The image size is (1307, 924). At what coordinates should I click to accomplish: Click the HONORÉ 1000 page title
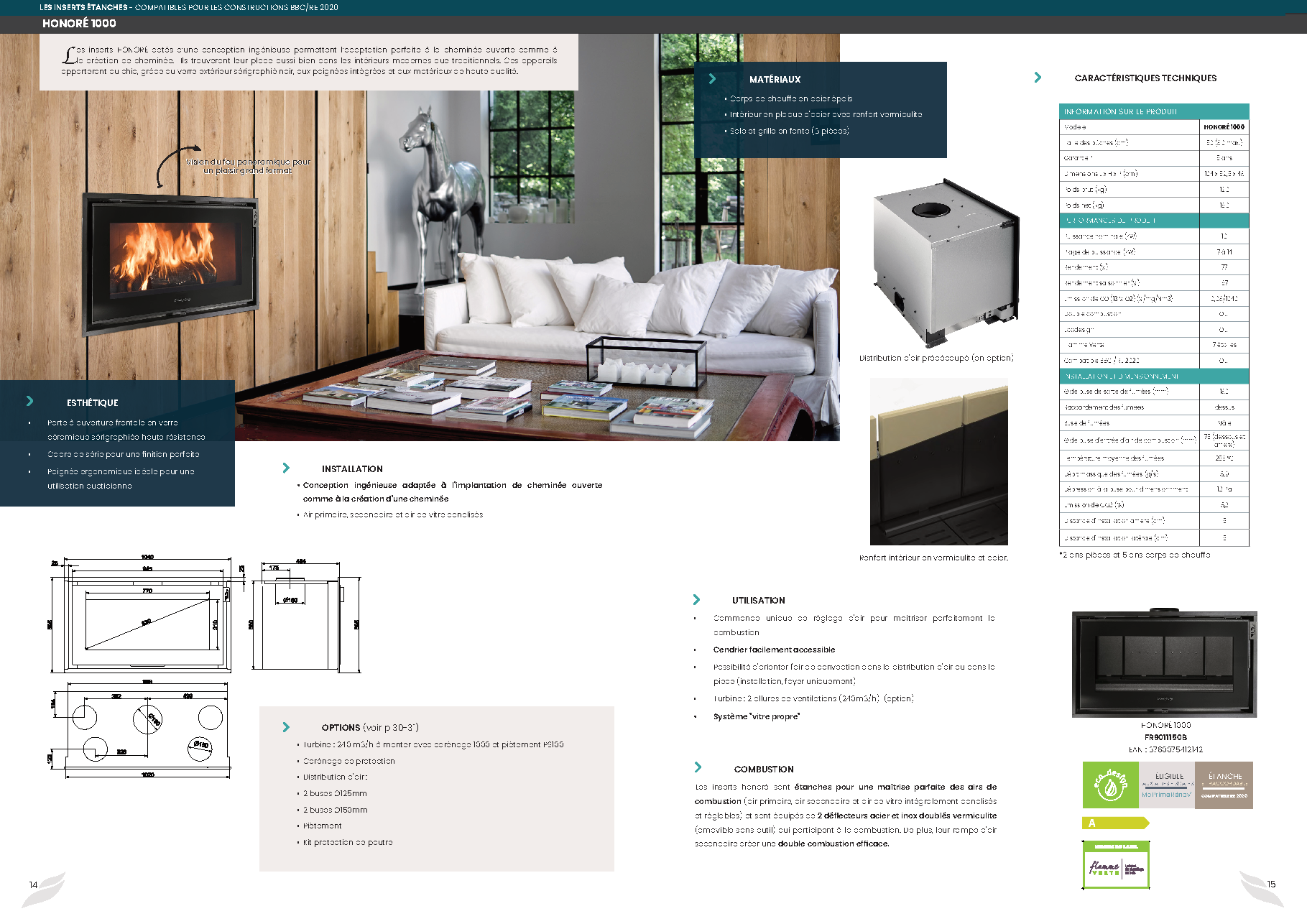[79, 24]
